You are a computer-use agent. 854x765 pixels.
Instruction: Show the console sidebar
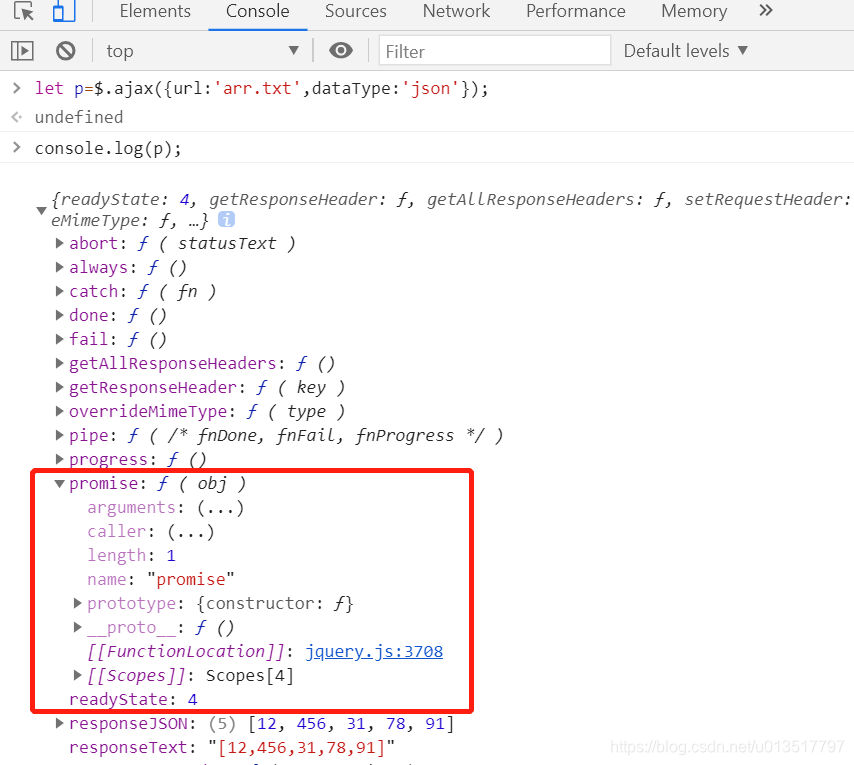click(x=22, y=50)
